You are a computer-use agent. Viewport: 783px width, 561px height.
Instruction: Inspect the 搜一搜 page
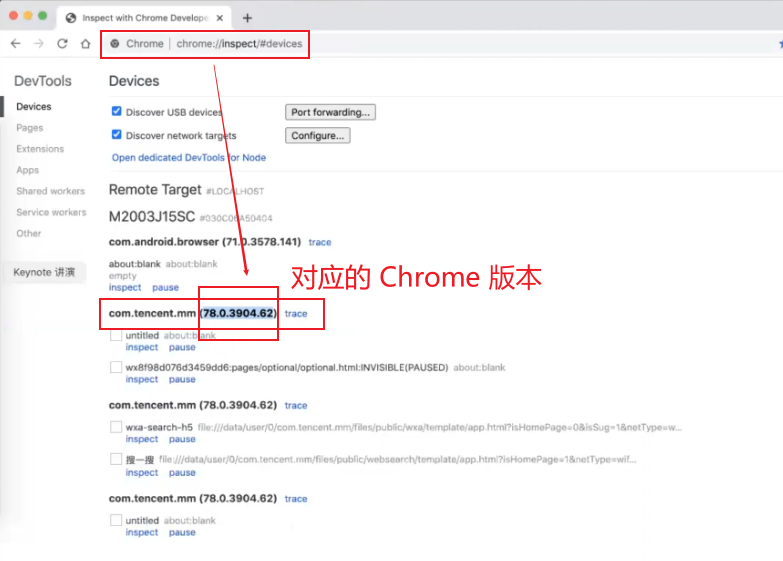(x=142, y=473)
